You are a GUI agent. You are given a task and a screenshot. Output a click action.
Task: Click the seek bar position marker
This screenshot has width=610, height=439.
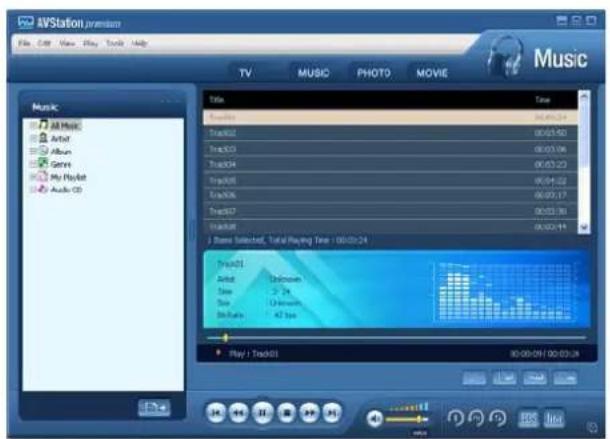(x=225, y=338)
